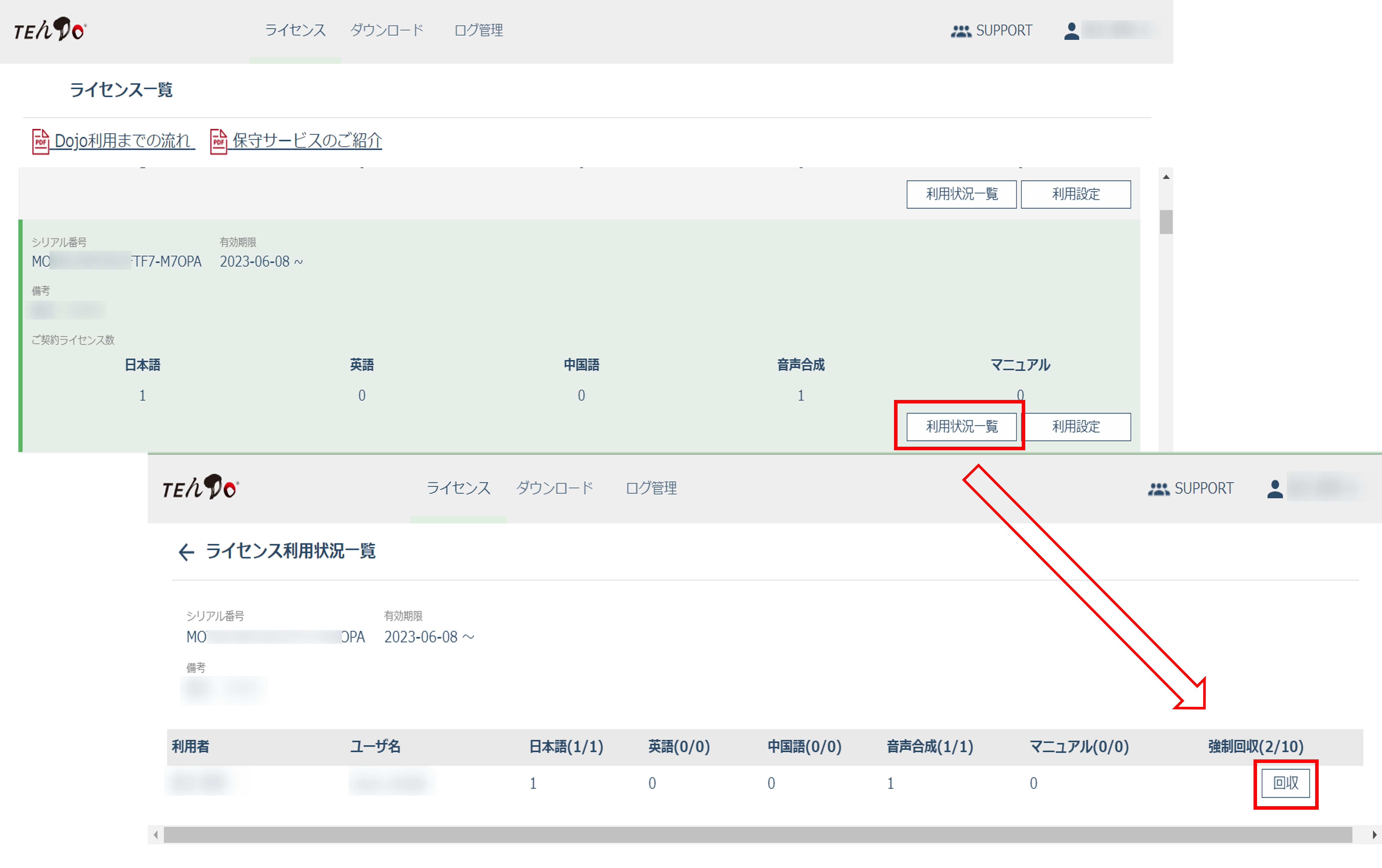
Task: Open the ログ管理 tab in the top header
Action: pyautogui.click(x=478, y=30)
